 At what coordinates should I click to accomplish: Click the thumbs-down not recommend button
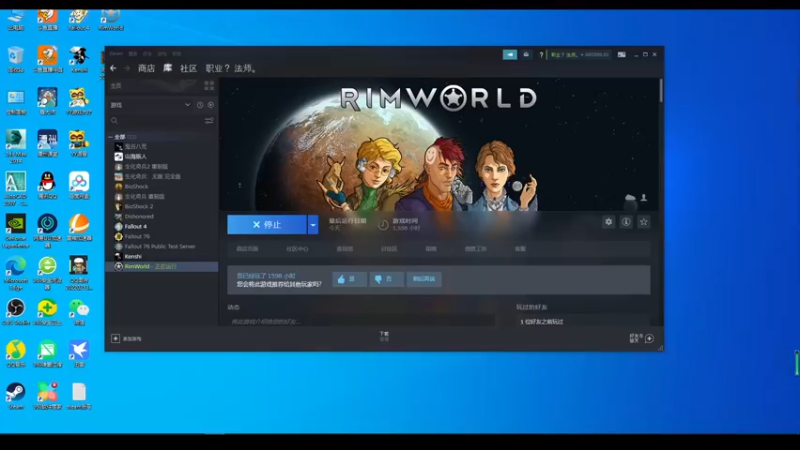tap(386, 279)
